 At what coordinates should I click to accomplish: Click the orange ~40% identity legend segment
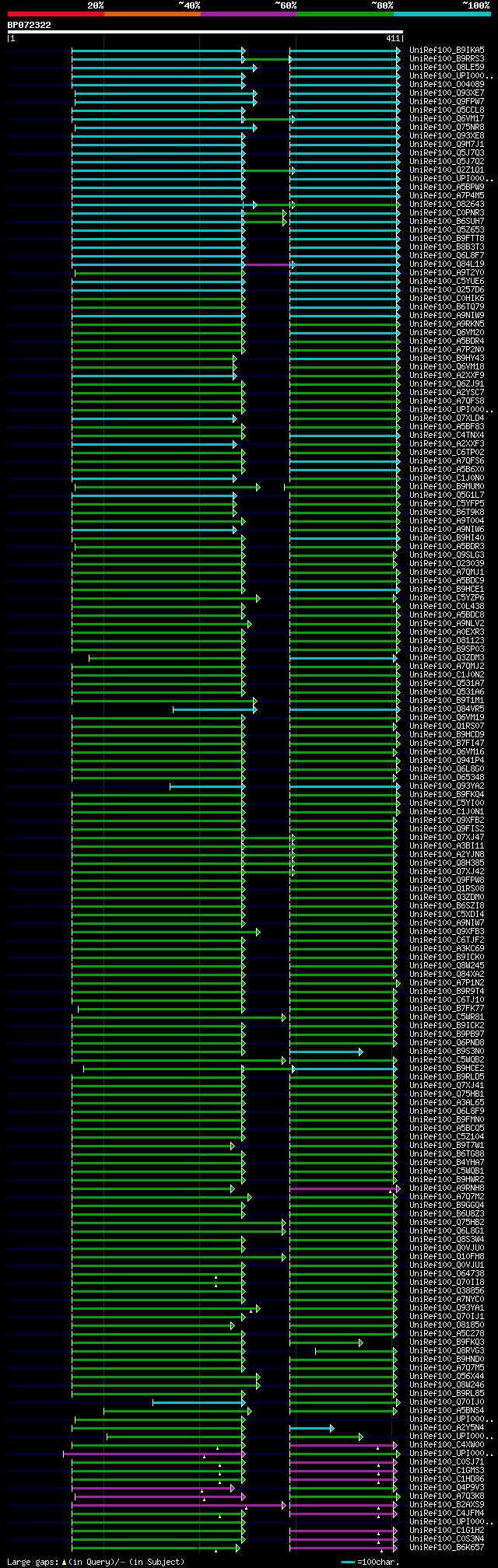point(153,14)
